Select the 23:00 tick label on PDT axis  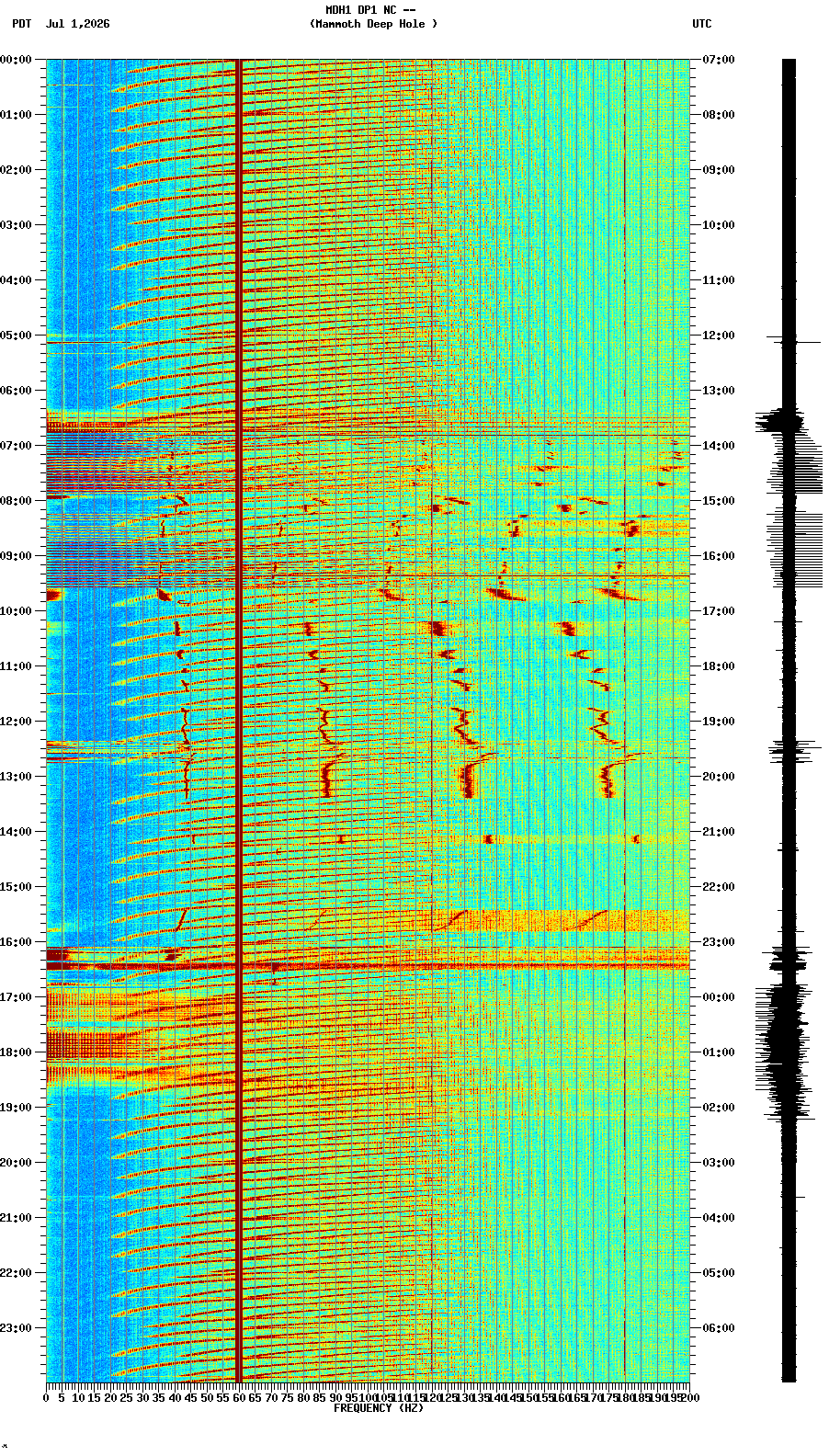tap(16, 1328)
